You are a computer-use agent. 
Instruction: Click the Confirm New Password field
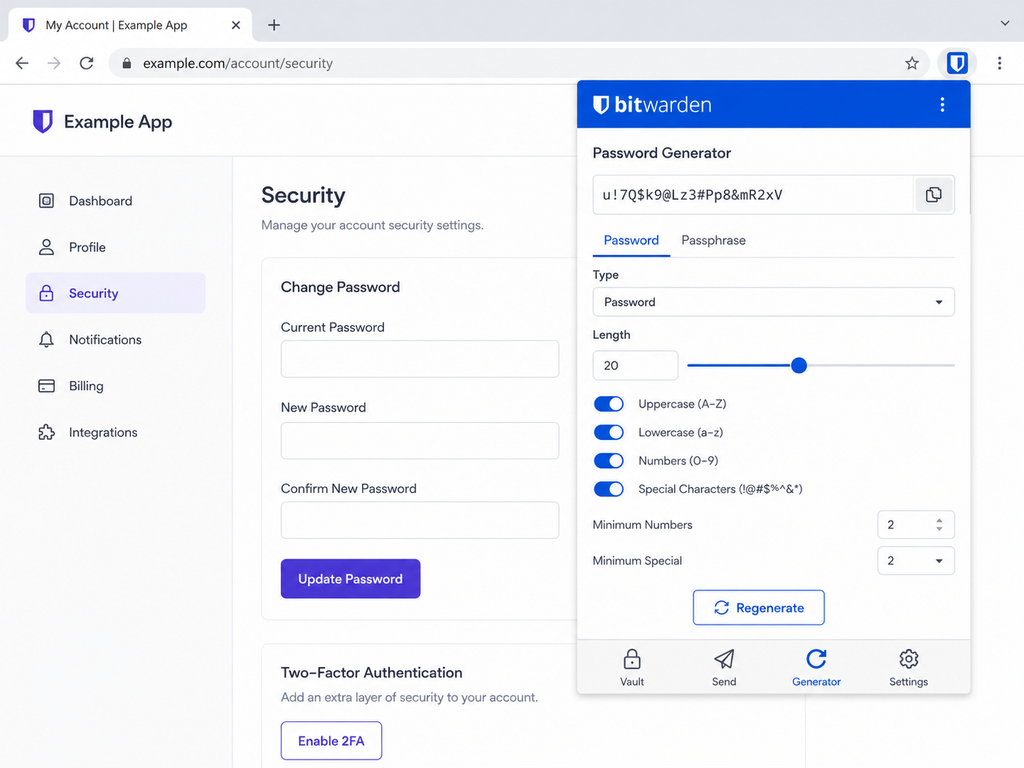(420, 520)
